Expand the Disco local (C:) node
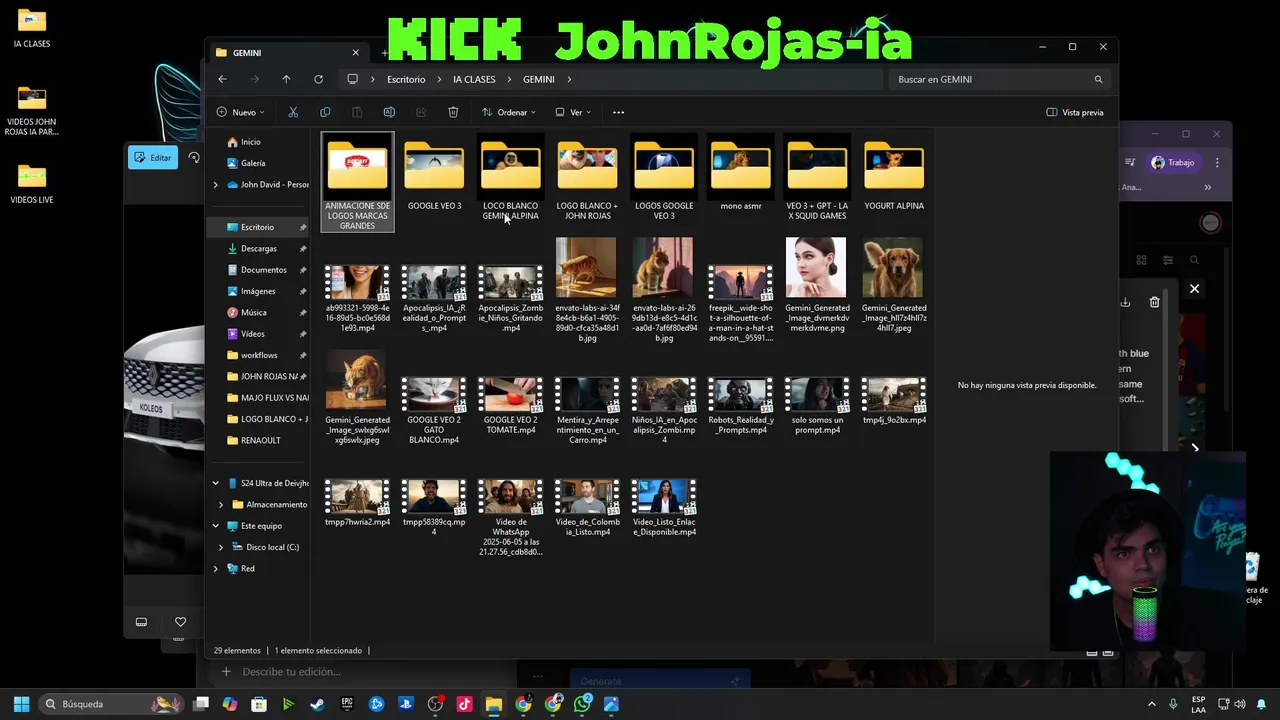Screen dimensions: 1280x720 coord(221,547)
